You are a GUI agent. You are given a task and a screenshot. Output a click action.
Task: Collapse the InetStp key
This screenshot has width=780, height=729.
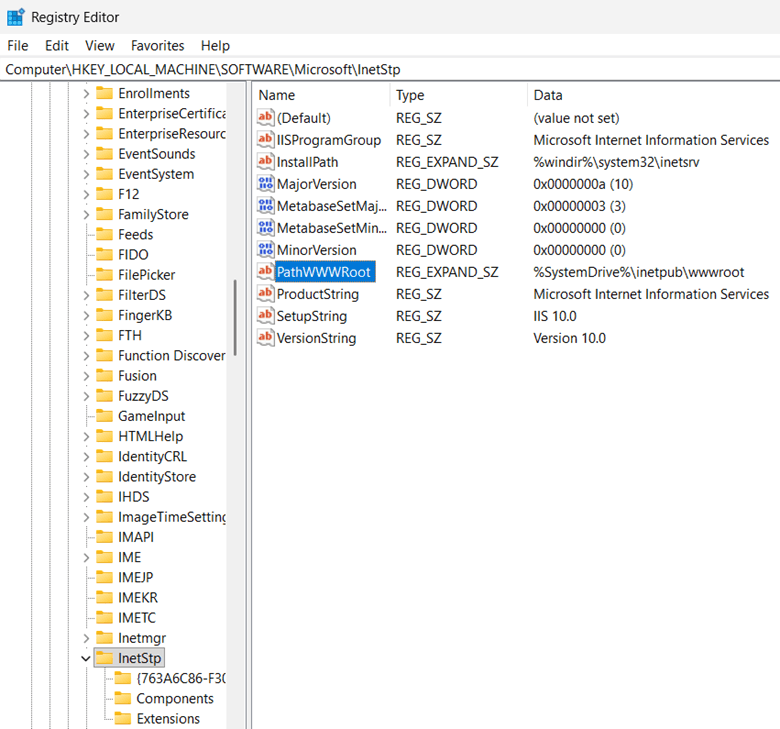(x=86, y=658)
